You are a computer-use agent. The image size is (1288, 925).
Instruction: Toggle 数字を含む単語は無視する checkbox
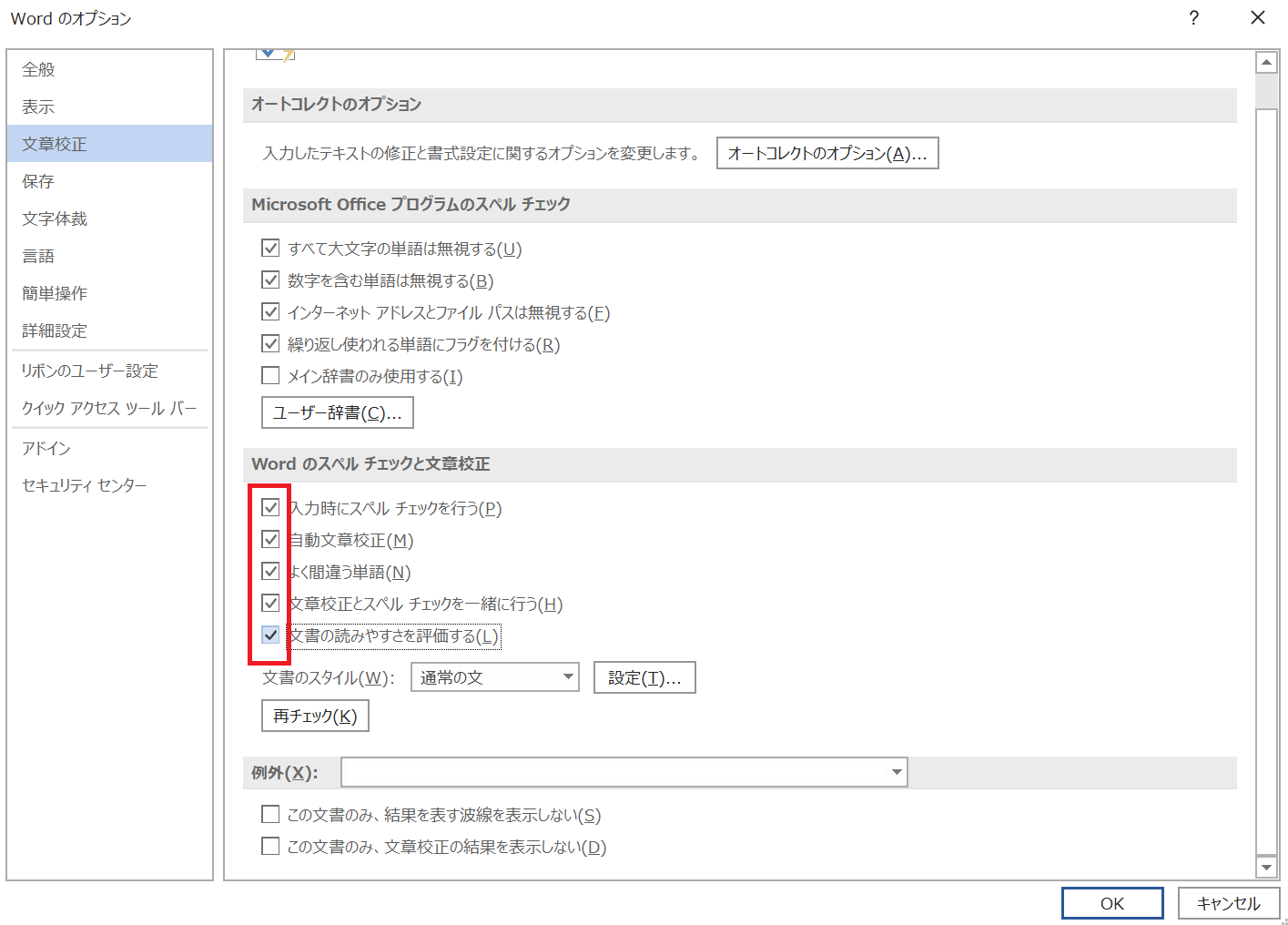tap(270, 280)
